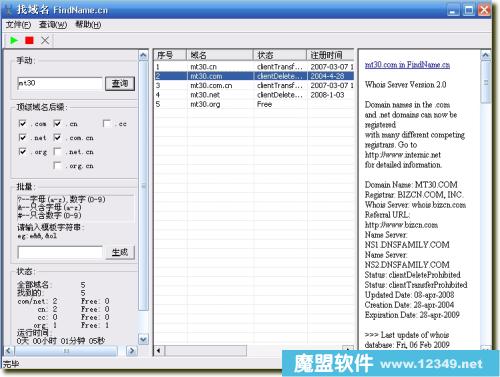Select the mt30.org row
This screenshot has width=500, height=377.
click(254, 104)
